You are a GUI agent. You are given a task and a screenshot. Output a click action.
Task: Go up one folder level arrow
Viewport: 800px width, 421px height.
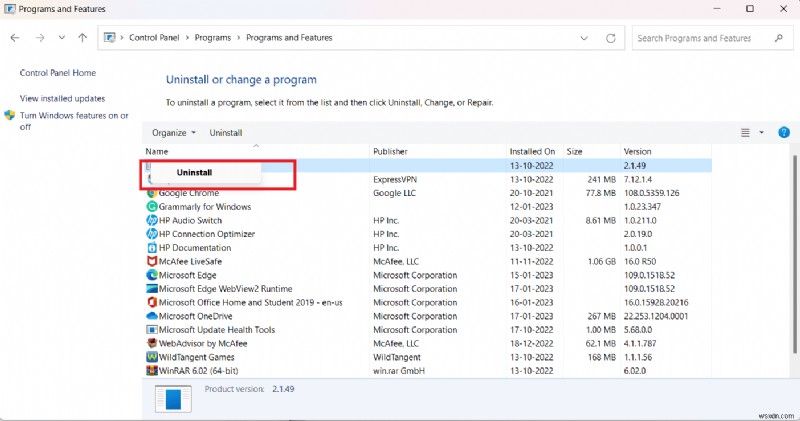83,38
